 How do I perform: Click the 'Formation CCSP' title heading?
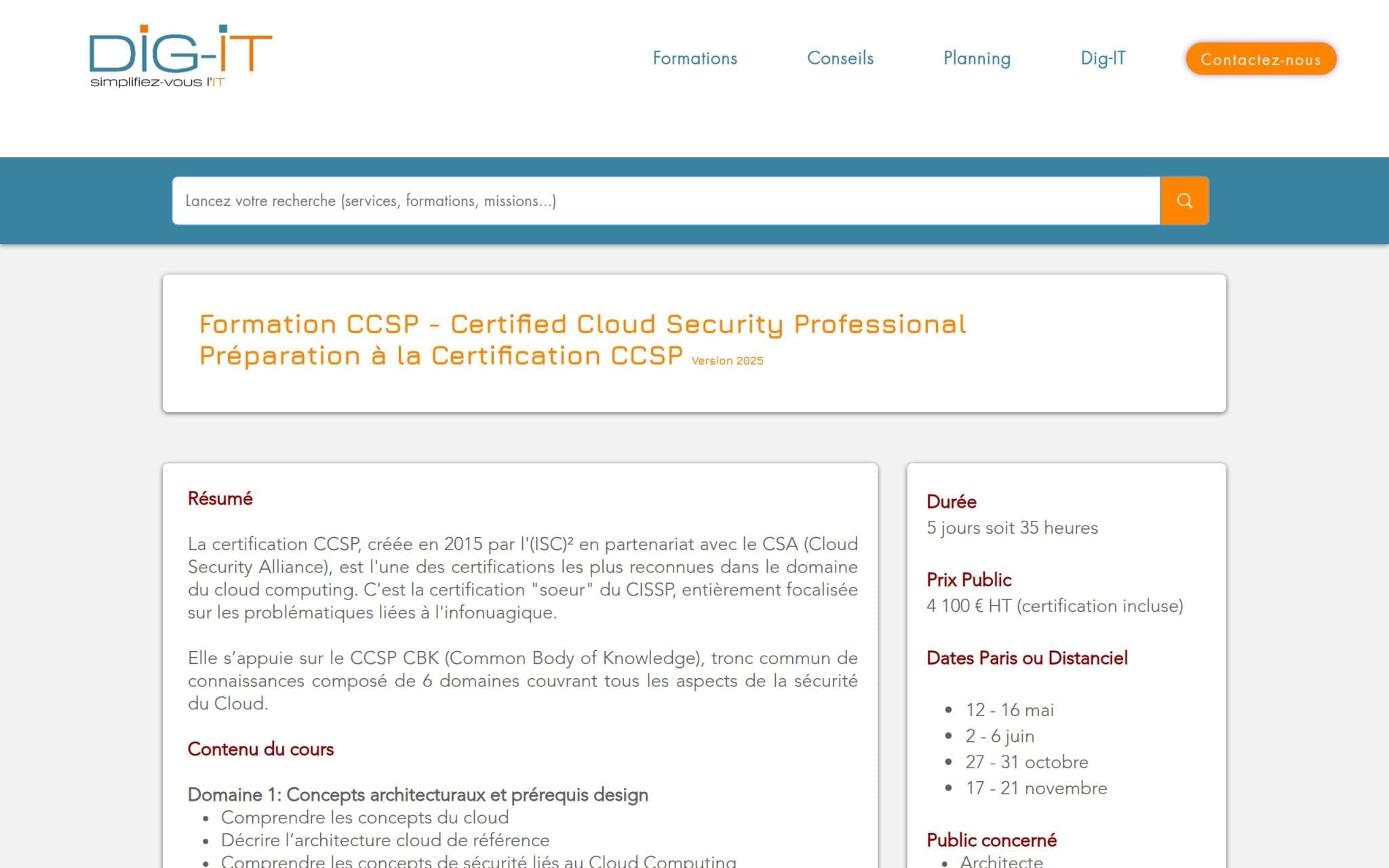[x=583, y=324]
